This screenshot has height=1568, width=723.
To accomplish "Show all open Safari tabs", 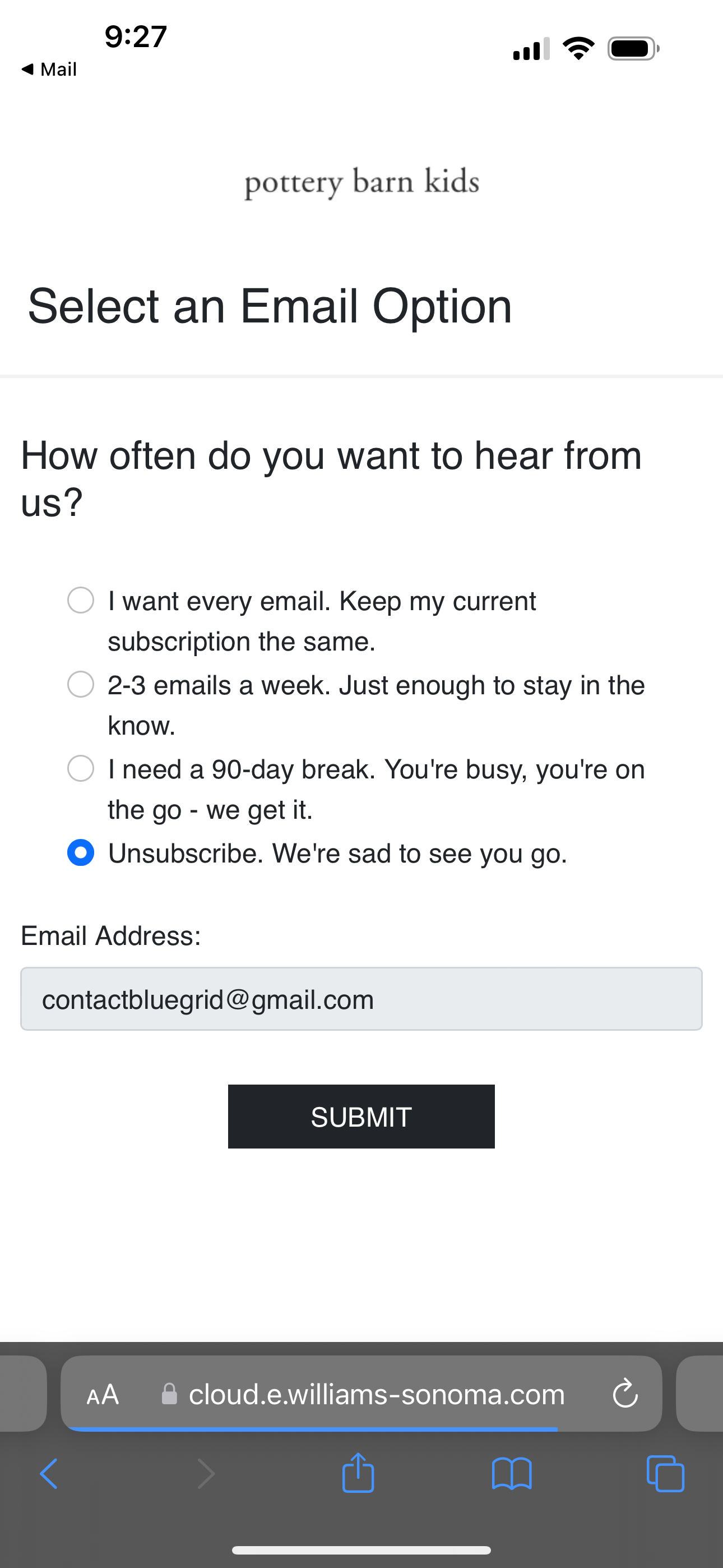I will pos(665,1474).
